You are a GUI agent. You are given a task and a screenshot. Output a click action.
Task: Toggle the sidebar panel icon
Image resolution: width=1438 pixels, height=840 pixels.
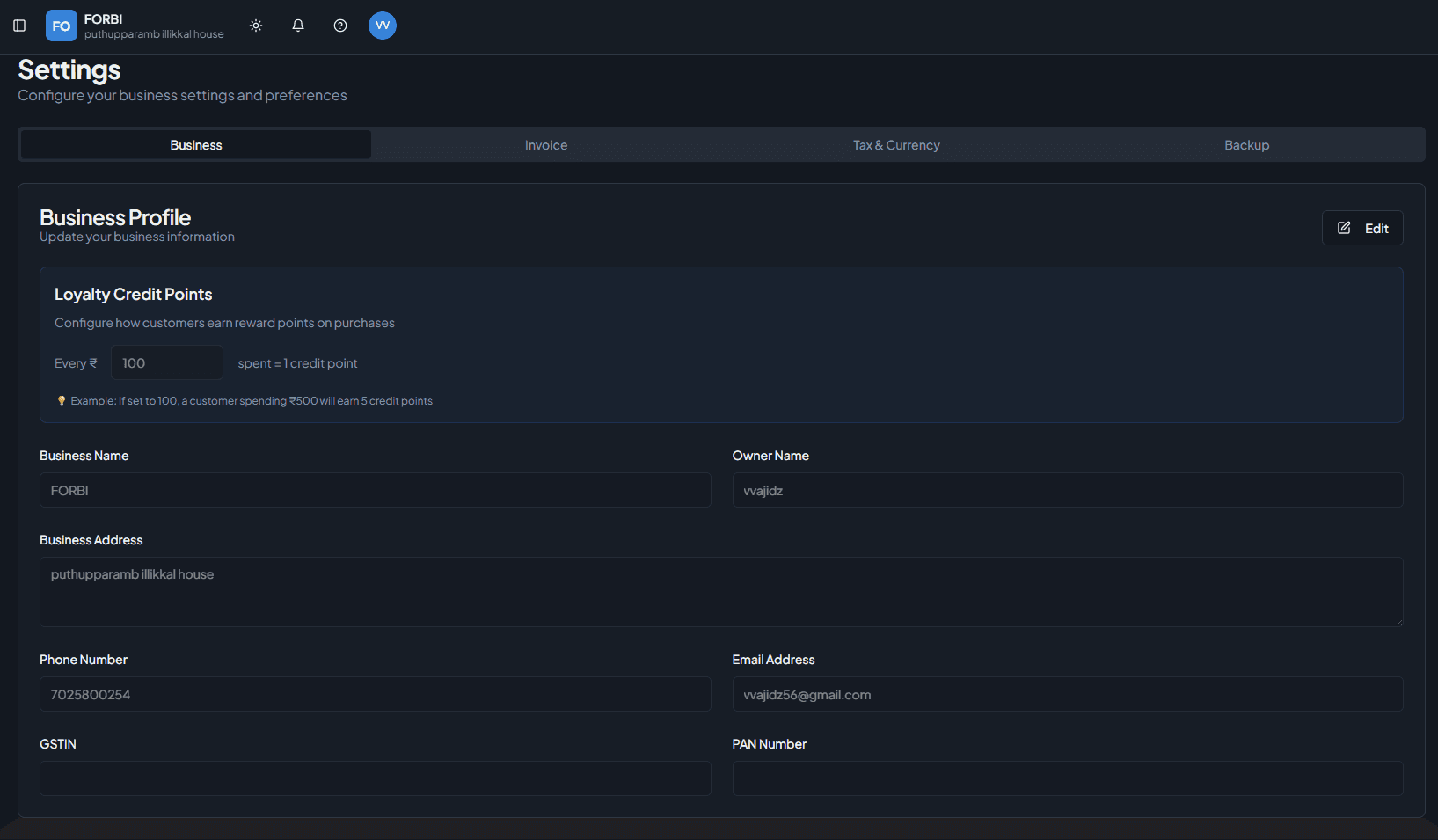coord(19,26)
